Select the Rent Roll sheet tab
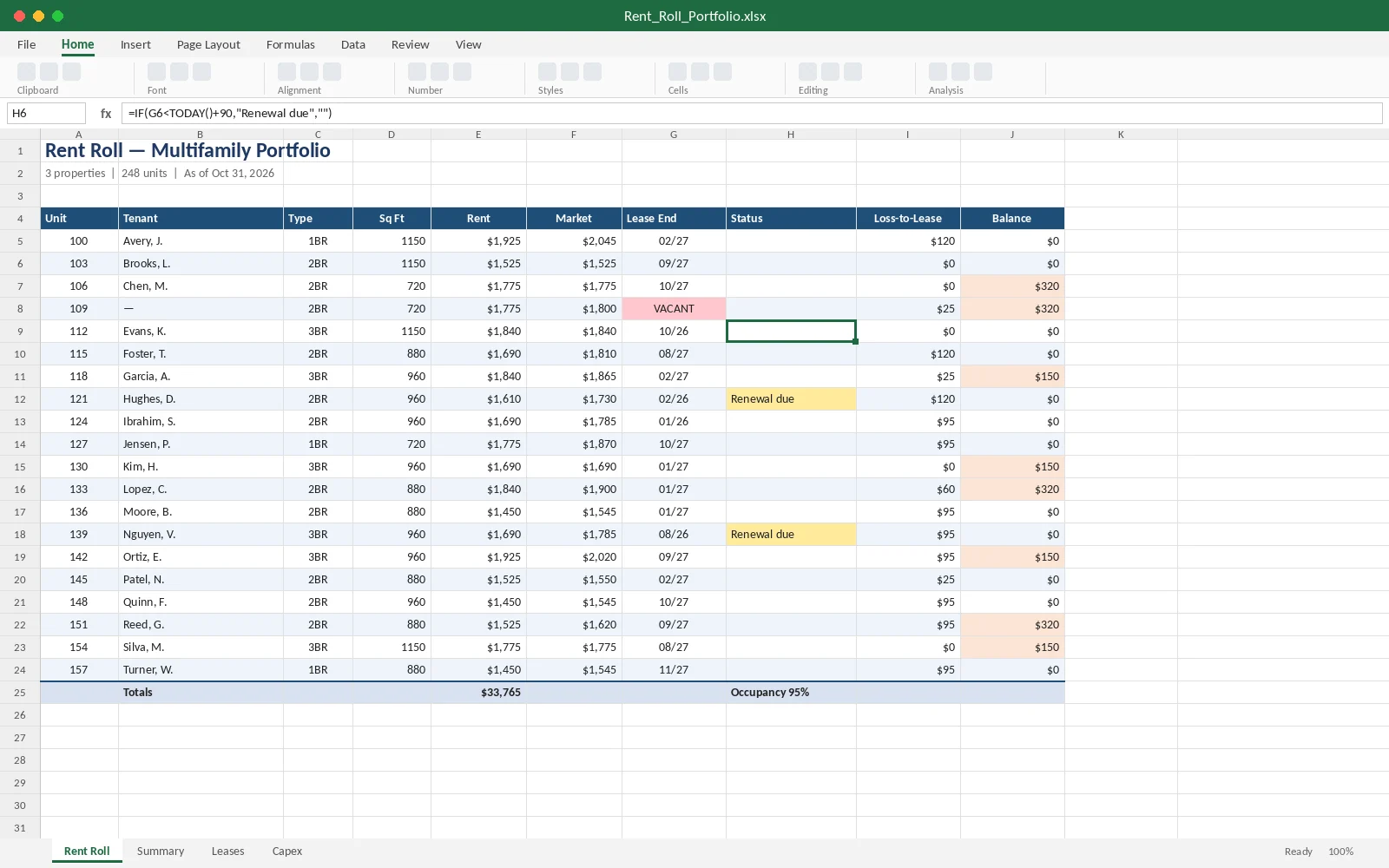The image size is (1389, 868). click(87, 852)
